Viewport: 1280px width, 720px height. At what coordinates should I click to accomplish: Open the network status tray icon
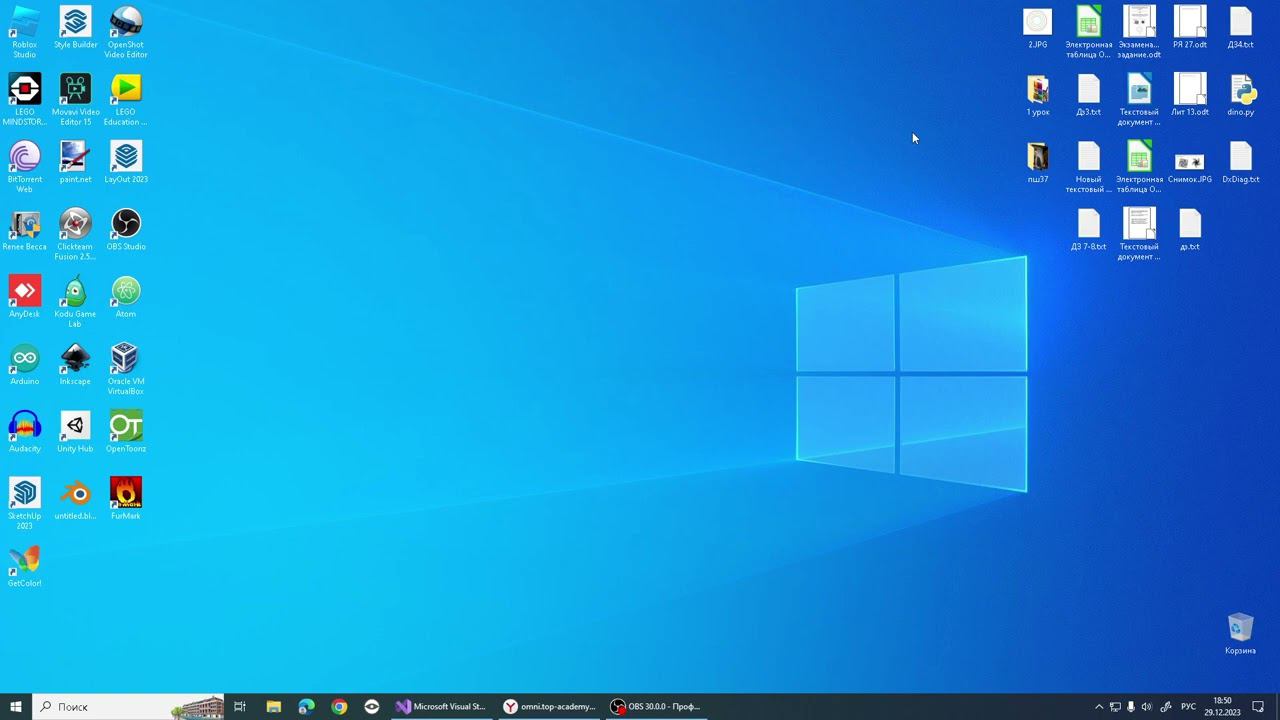(x=1115, y=707)
